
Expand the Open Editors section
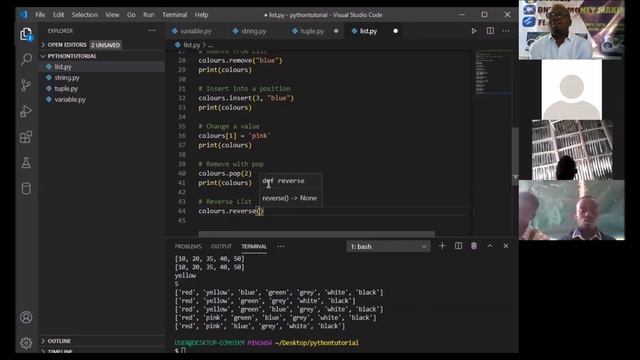pyautogui.click(x=102, y=45)
